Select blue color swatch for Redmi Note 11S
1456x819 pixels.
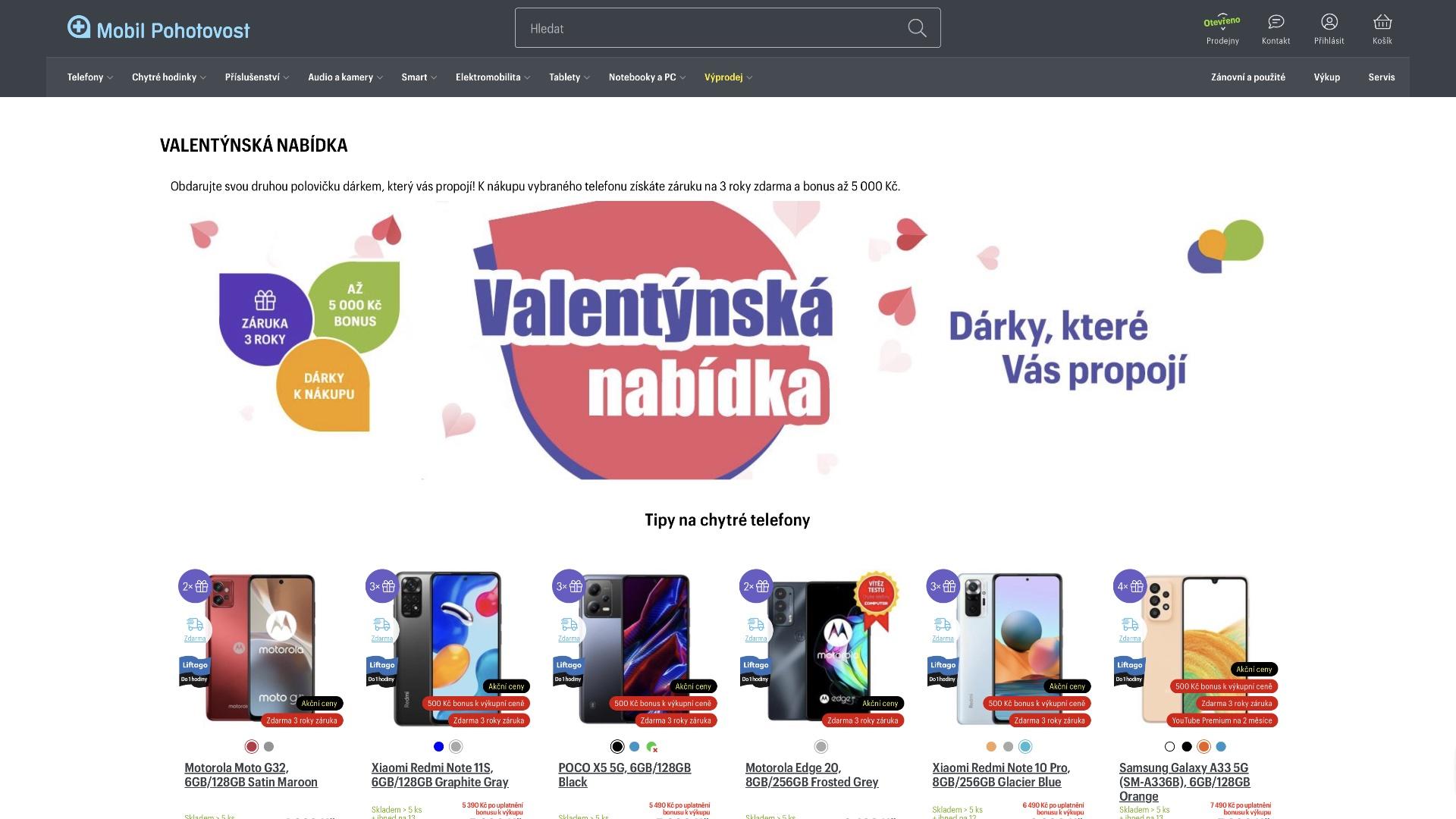438,747
